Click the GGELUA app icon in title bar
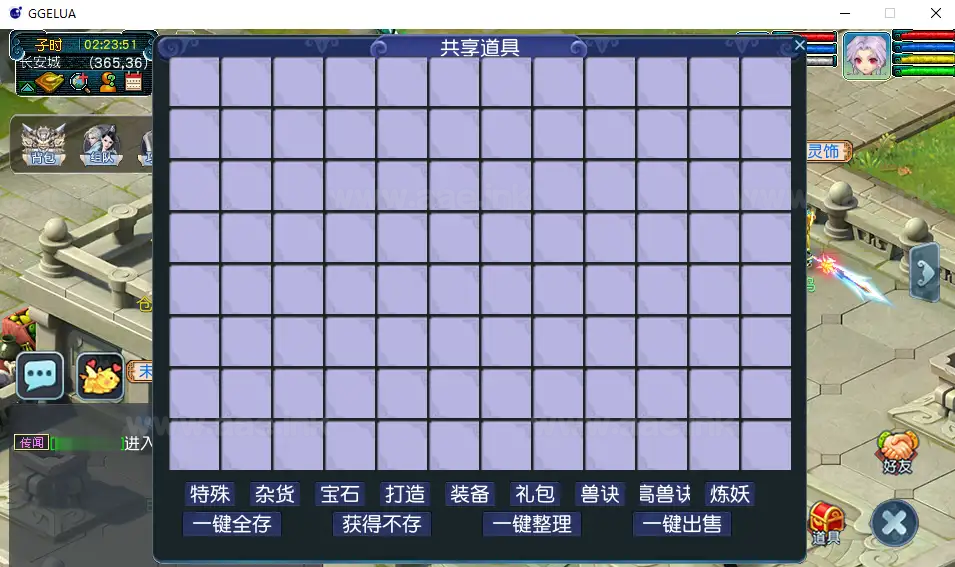The image size is (955, 567). (x=15, y=13)
